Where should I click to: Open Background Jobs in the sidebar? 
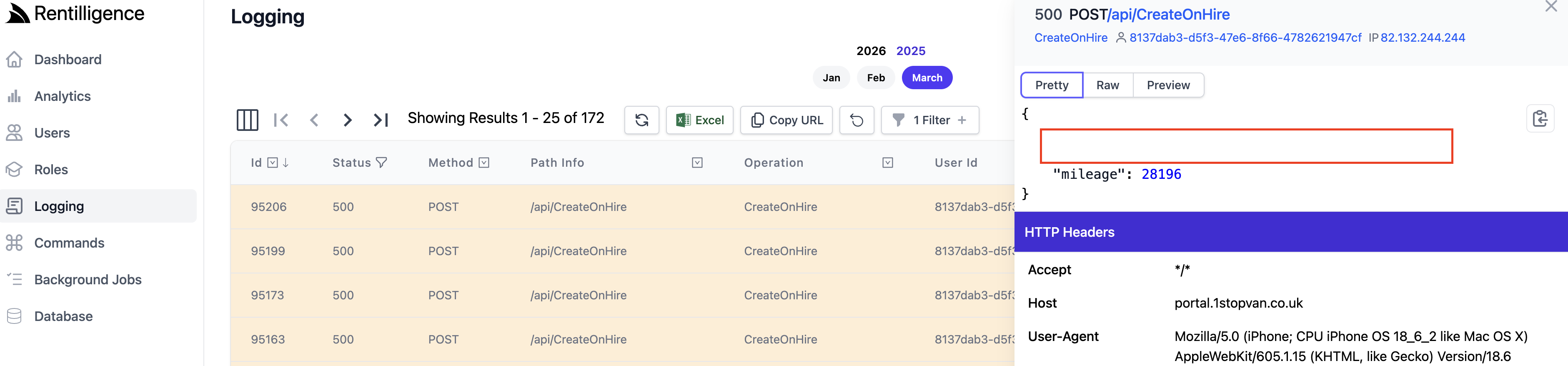pyautogui.click(x=88, y=280)
